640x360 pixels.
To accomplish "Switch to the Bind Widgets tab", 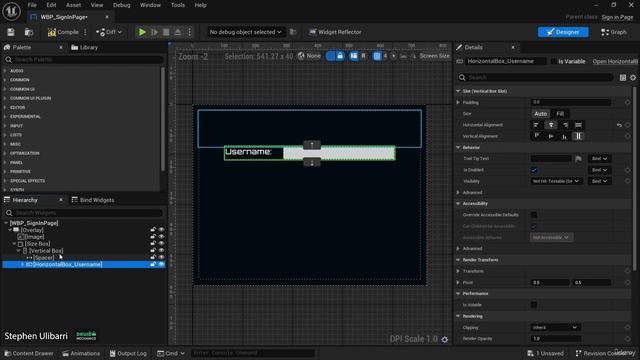I will pyautogui.click(x=93, y=200).
